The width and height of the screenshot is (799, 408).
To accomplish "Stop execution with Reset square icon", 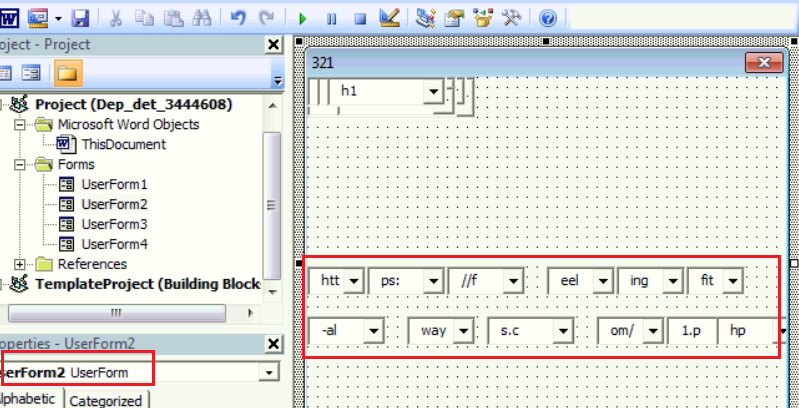I will click(x=360, y=19).
